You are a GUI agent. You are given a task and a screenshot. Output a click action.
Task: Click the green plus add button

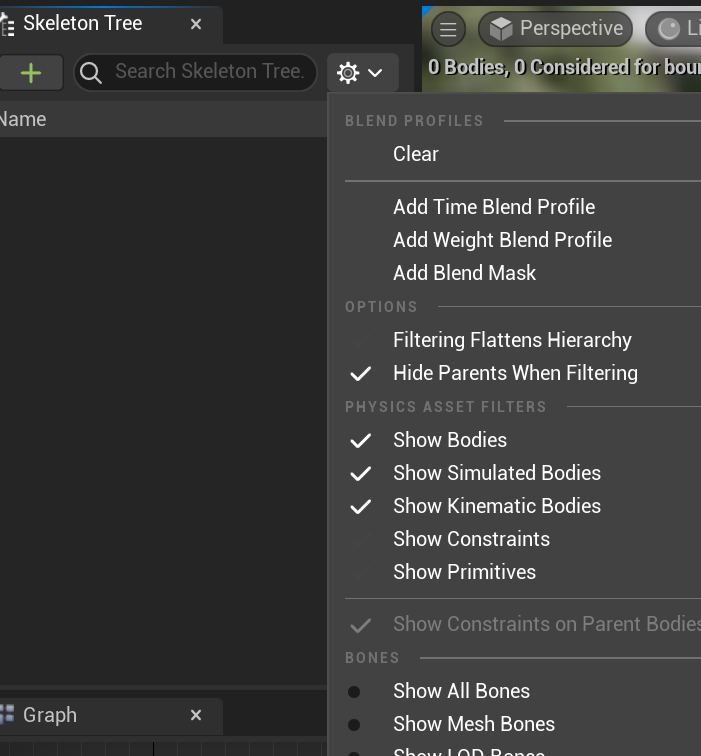31,72
